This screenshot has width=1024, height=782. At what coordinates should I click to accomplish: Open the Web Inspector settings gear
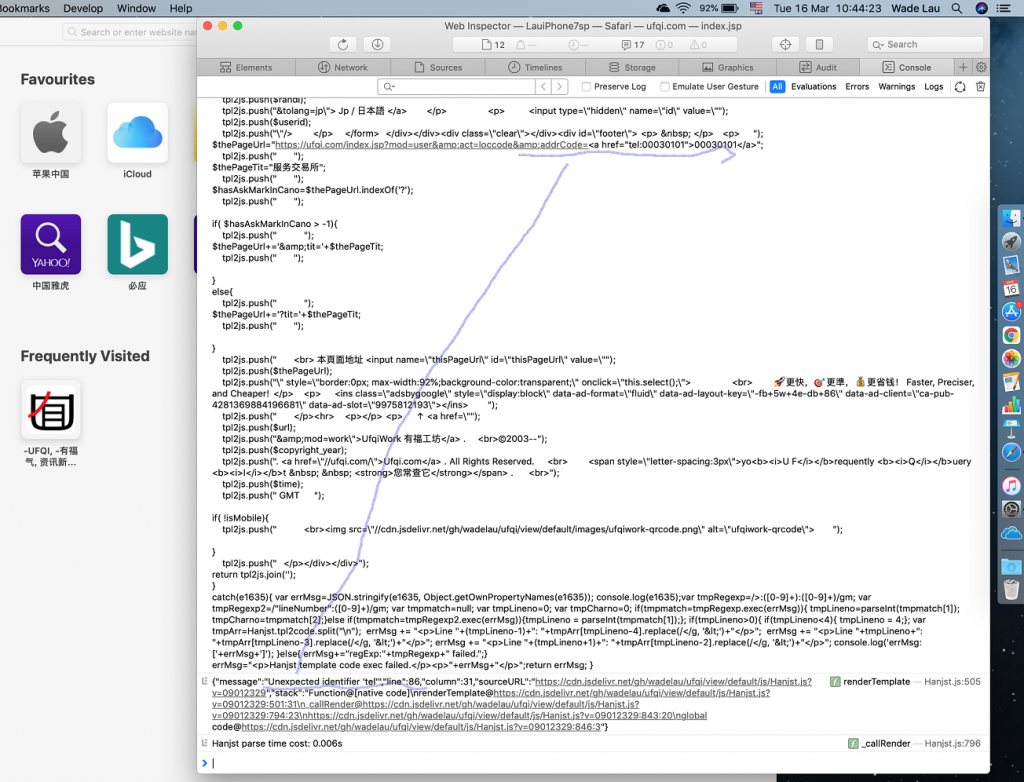click(x=981, y=67)
